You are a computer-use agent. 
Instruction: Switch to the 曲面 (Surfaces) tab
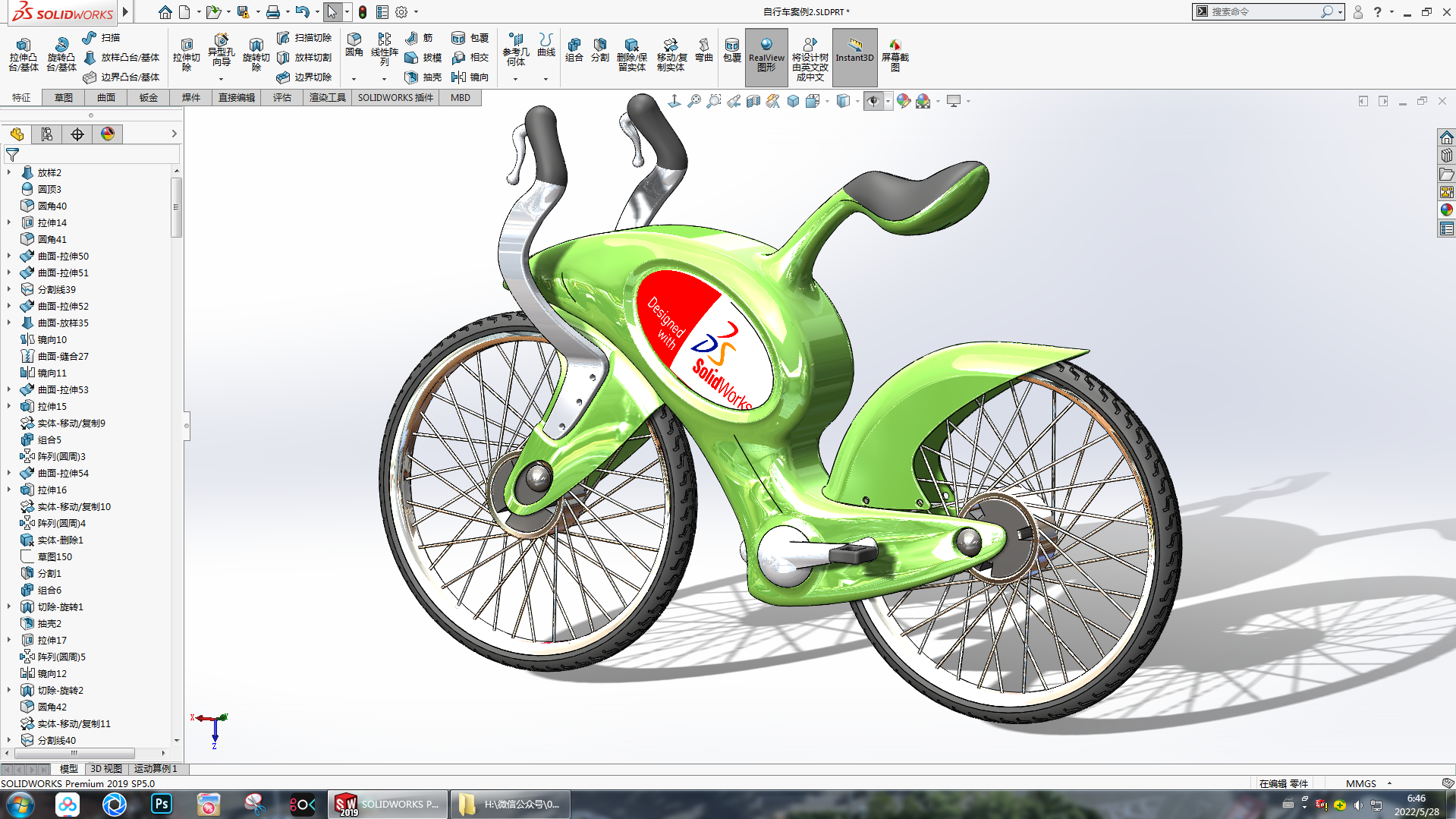106,98
